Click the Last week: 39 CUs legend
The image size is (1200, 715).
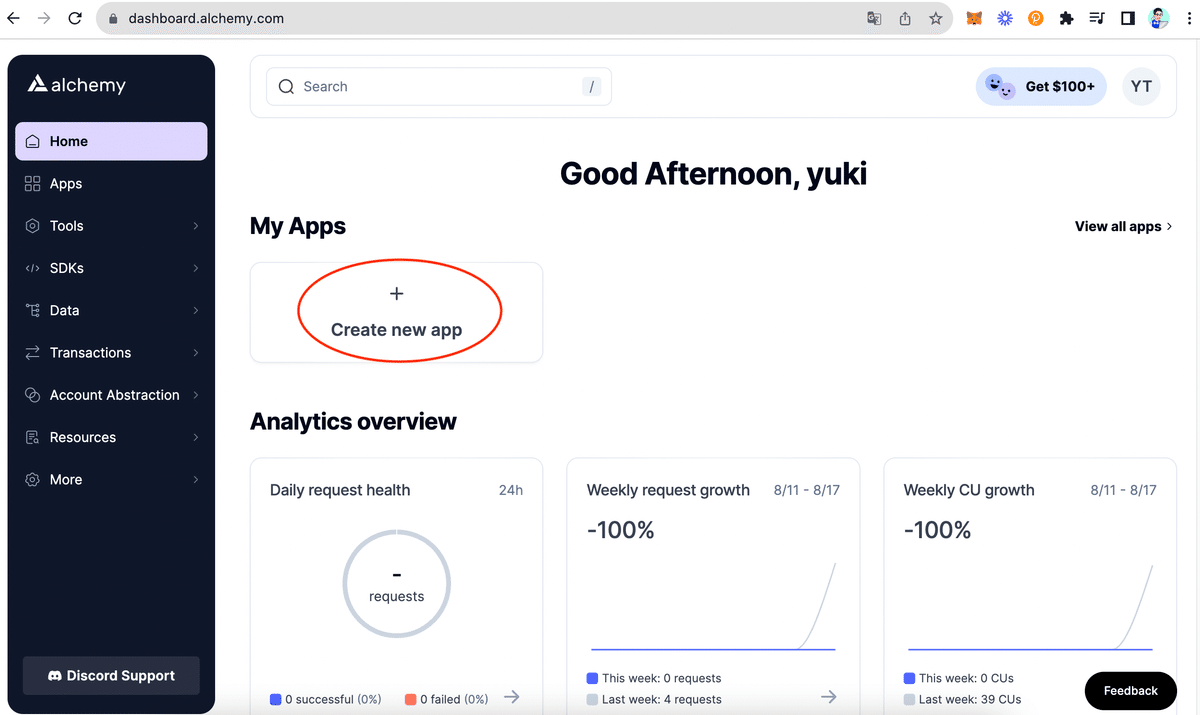click(963, 699)
